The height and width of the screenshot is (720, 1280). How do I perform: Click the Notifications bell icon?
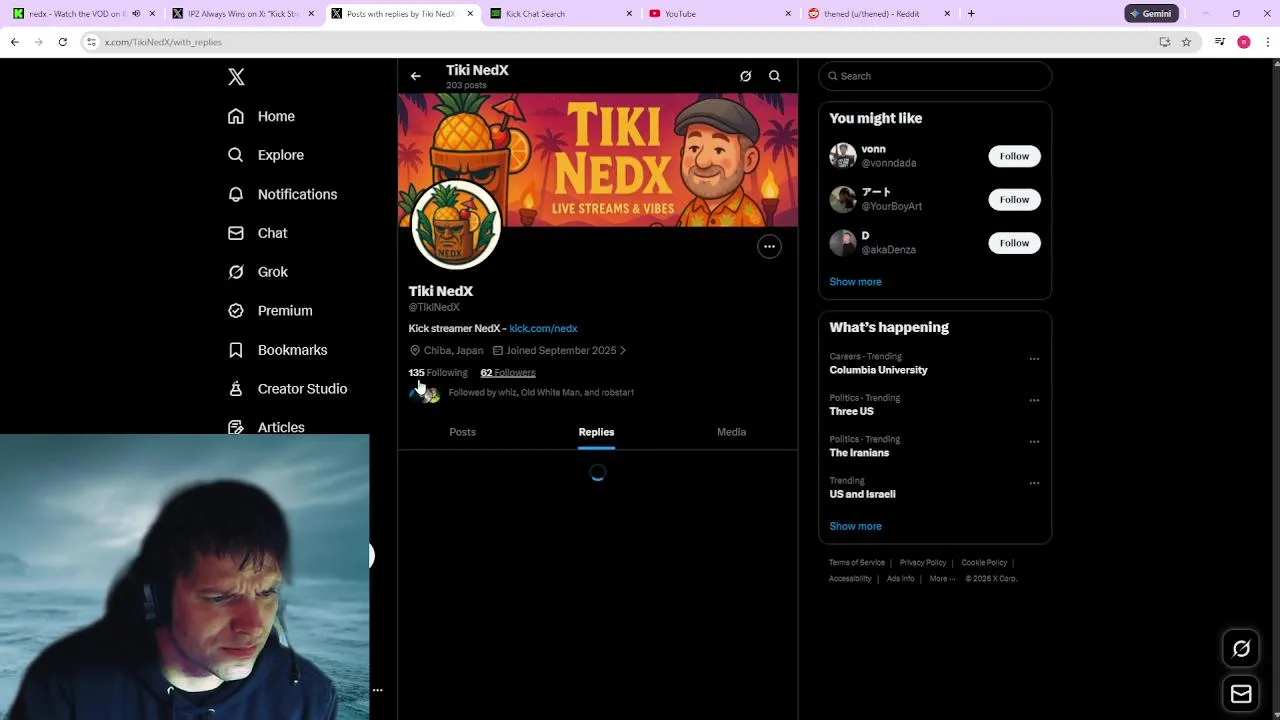(236, 194)
